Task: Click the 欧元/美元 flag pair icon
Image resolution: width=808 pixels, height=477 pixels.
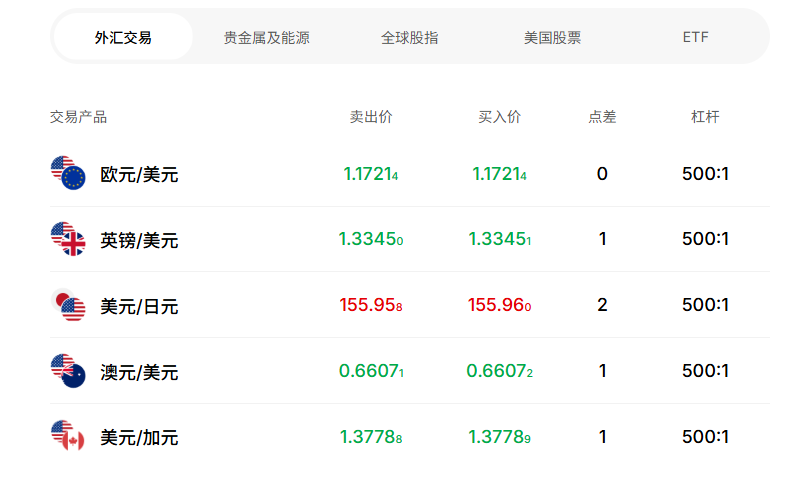Action: [68, 173]
